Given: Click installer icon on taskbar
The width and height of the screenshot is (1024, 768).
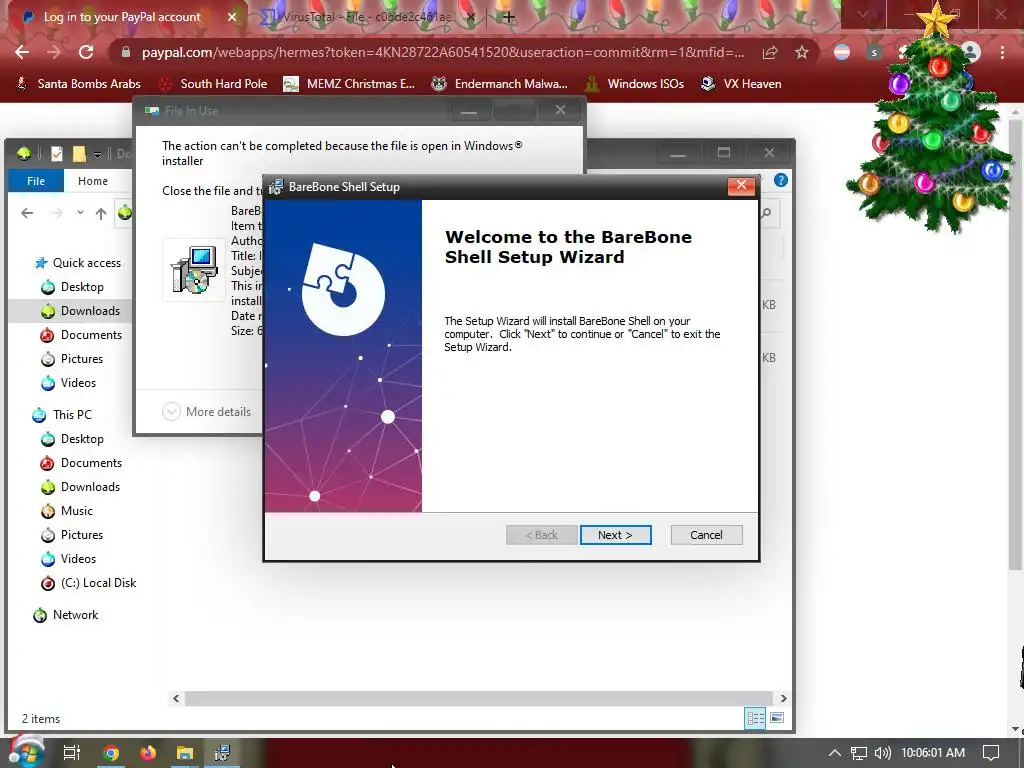Looking at the screenshot, I should [x=222, y=752].
